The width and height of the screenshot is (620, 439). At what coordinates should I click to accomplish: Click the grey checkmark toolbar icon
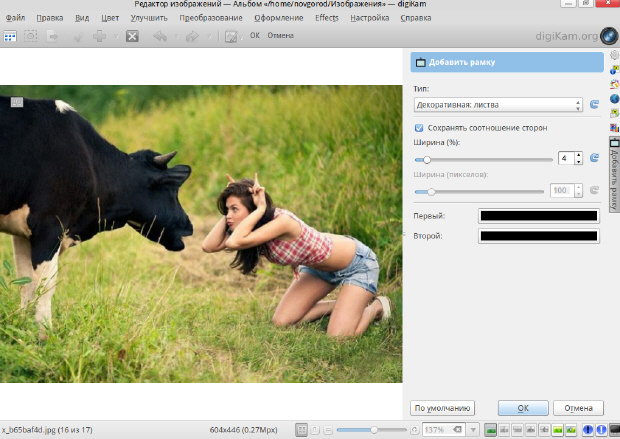pyautogui.click(x=79, y=36)
